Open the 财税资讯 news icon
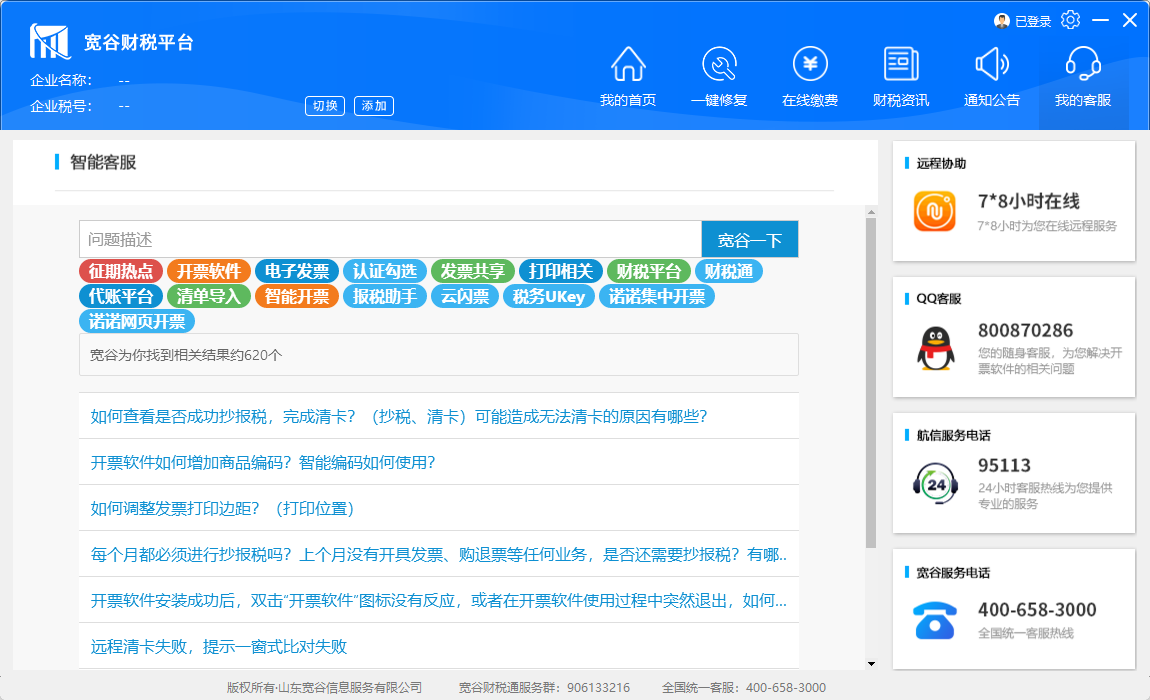Viewport: 1150px width, 700px height. click(901, 65)
